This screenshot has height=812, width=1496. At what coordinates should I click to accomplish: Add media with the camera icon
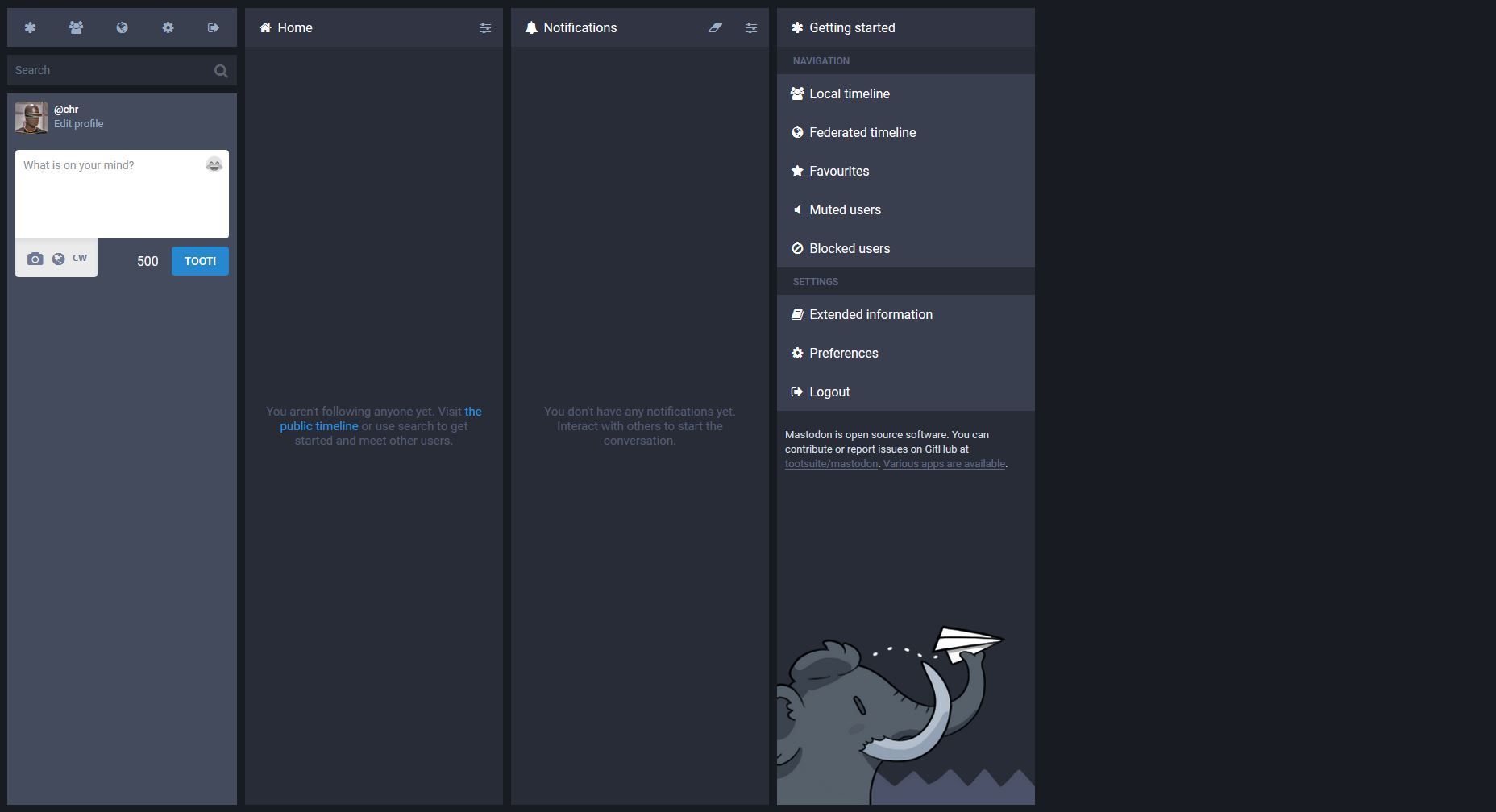35,259
